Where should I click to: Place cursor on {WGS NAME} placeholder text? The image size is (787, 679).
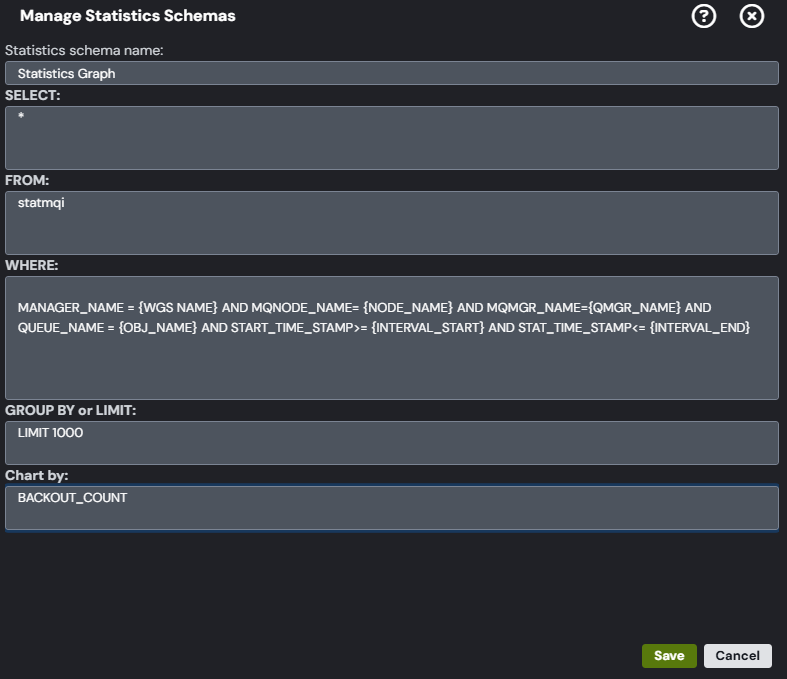pos(178,308)
